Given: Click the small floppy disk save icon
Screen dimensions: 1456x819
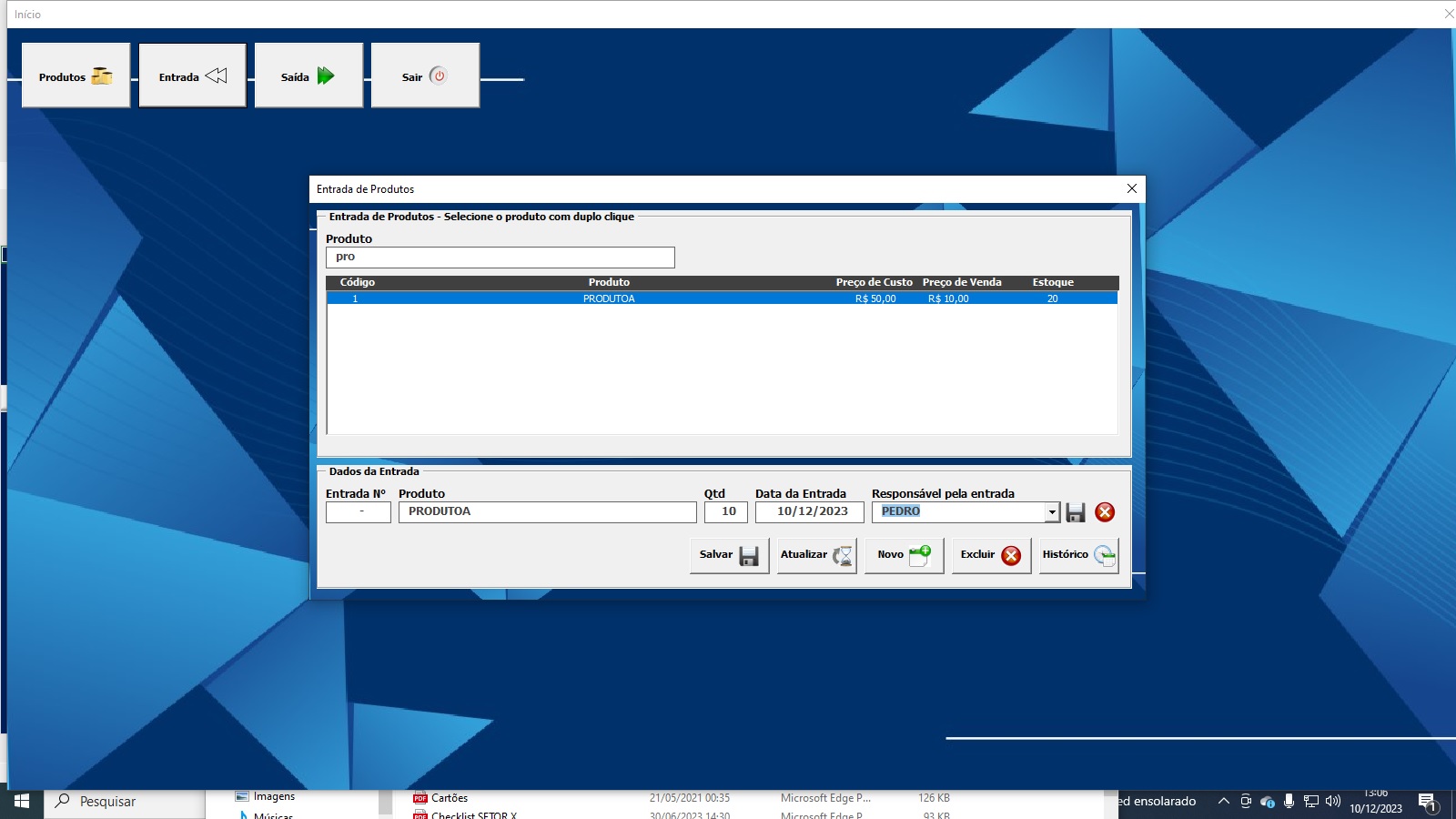Looking at the screenshot, I should [1076, 512].
